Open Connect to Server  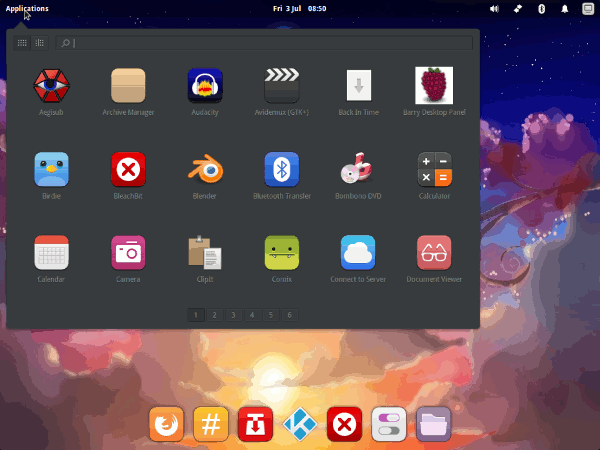click(358, 252)
